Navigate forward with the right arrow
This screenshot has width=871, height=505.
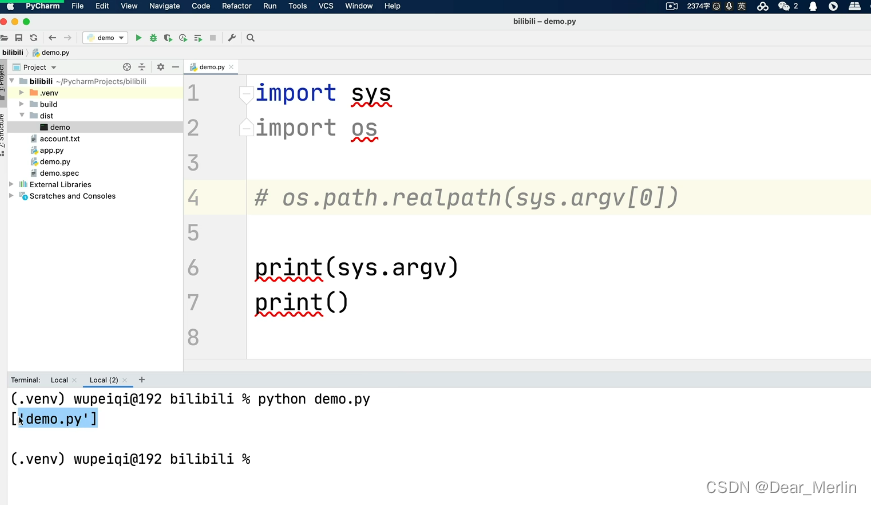[x=67, y=38]
